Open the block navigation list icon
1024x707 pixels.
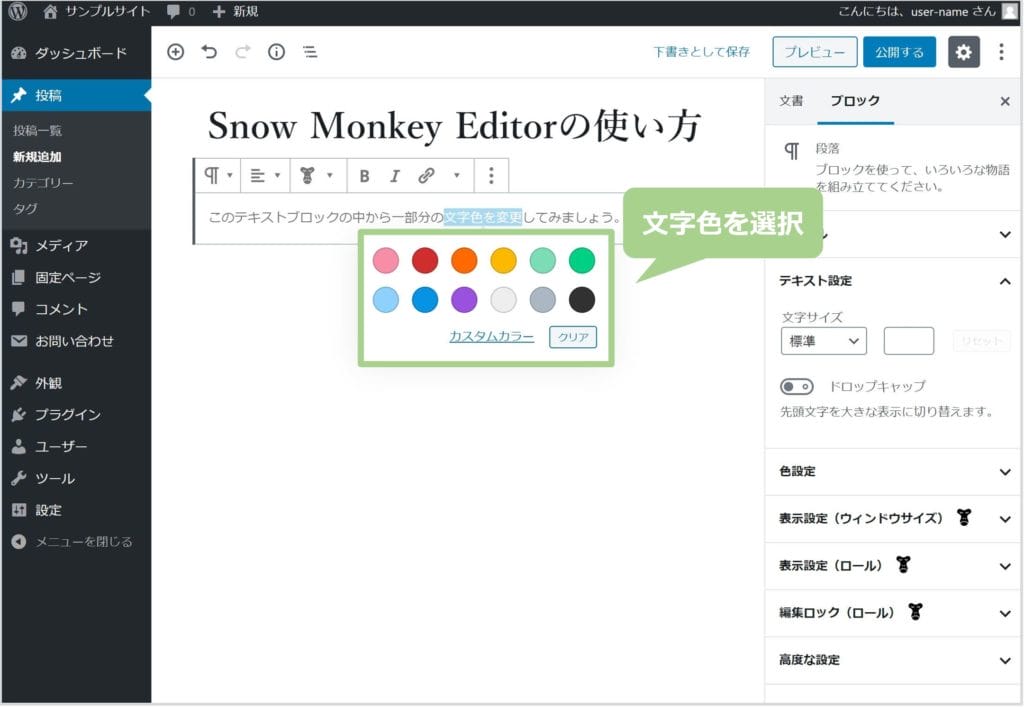[x=310, y=52]
